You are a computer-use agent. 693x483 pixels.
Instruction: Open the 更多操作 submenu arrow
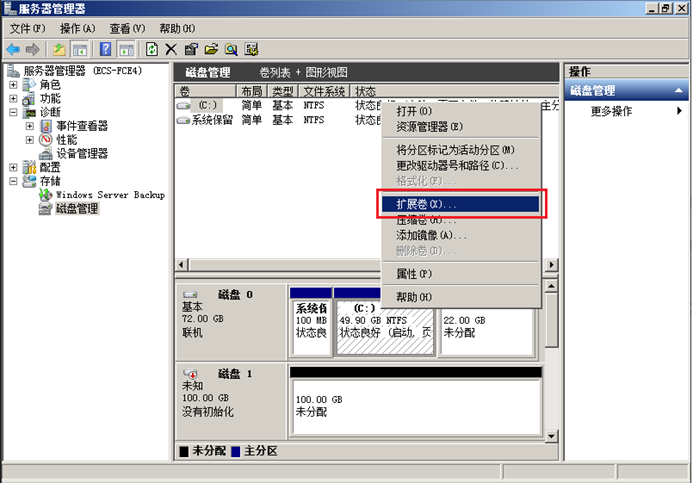(679, 111)
